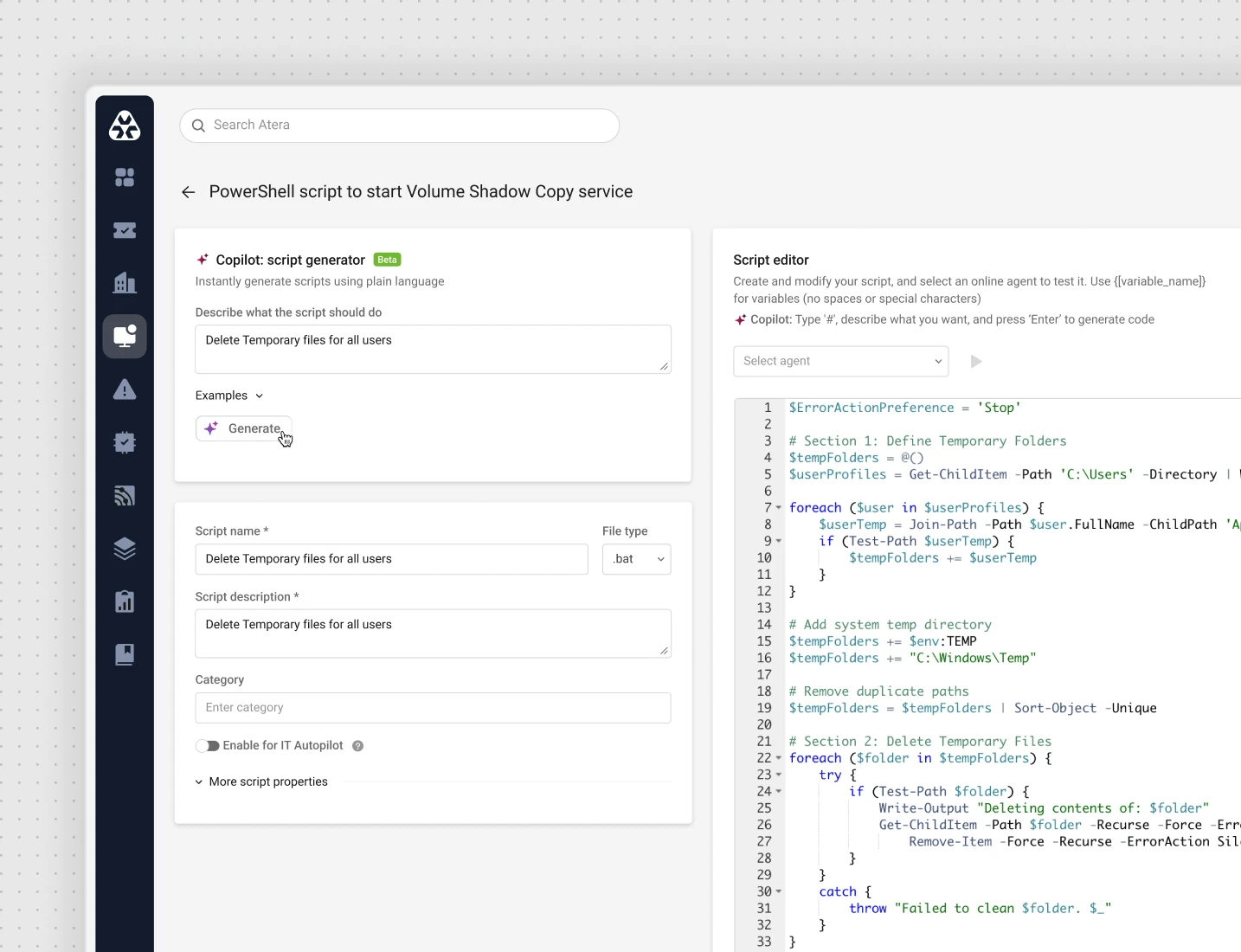
Task: Click the Script description textarea
Action: [x=434, y=634]
